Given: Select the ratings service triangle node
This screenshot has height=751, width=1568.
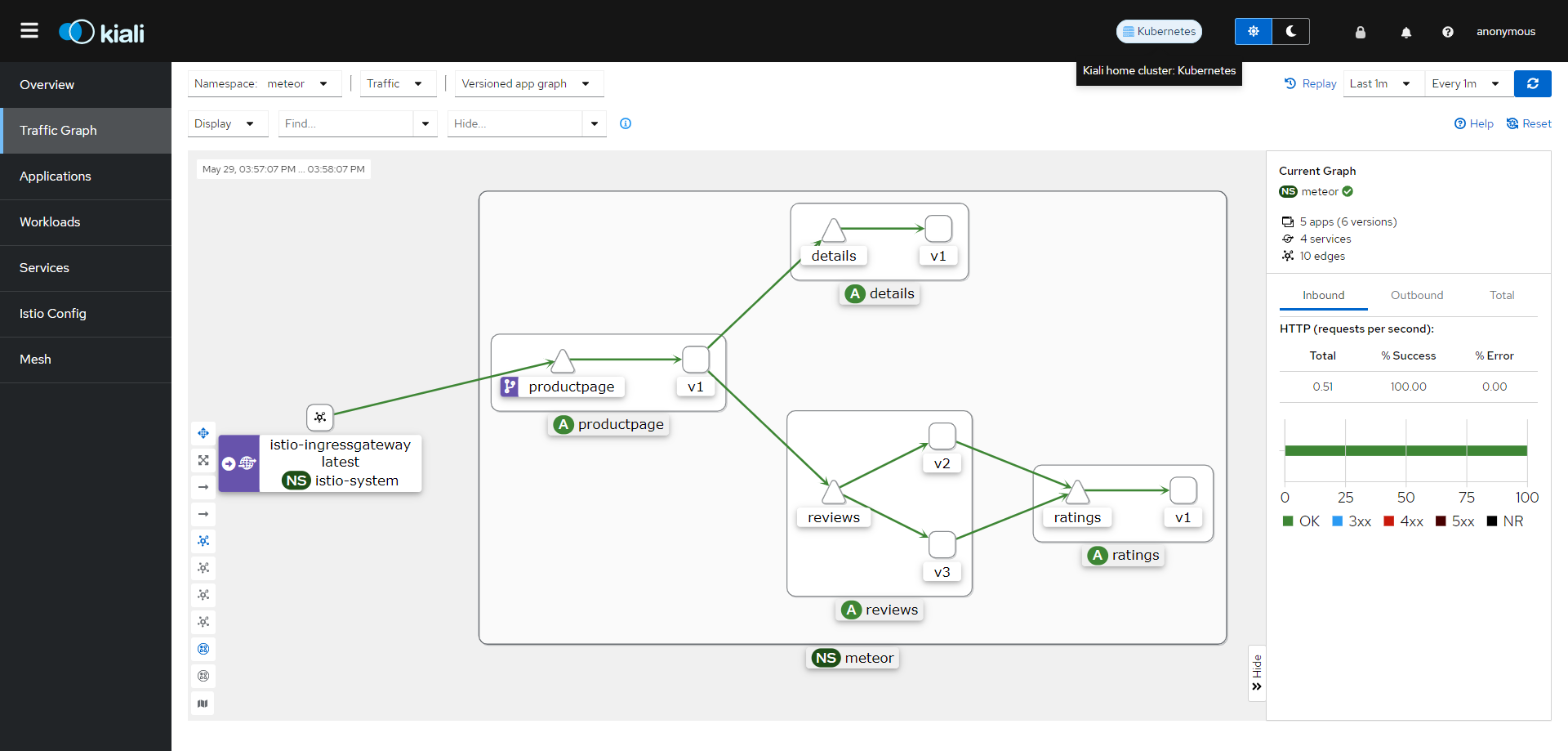Looking at the screenshot, I should pyautogui.click(x=1077, y=491).
